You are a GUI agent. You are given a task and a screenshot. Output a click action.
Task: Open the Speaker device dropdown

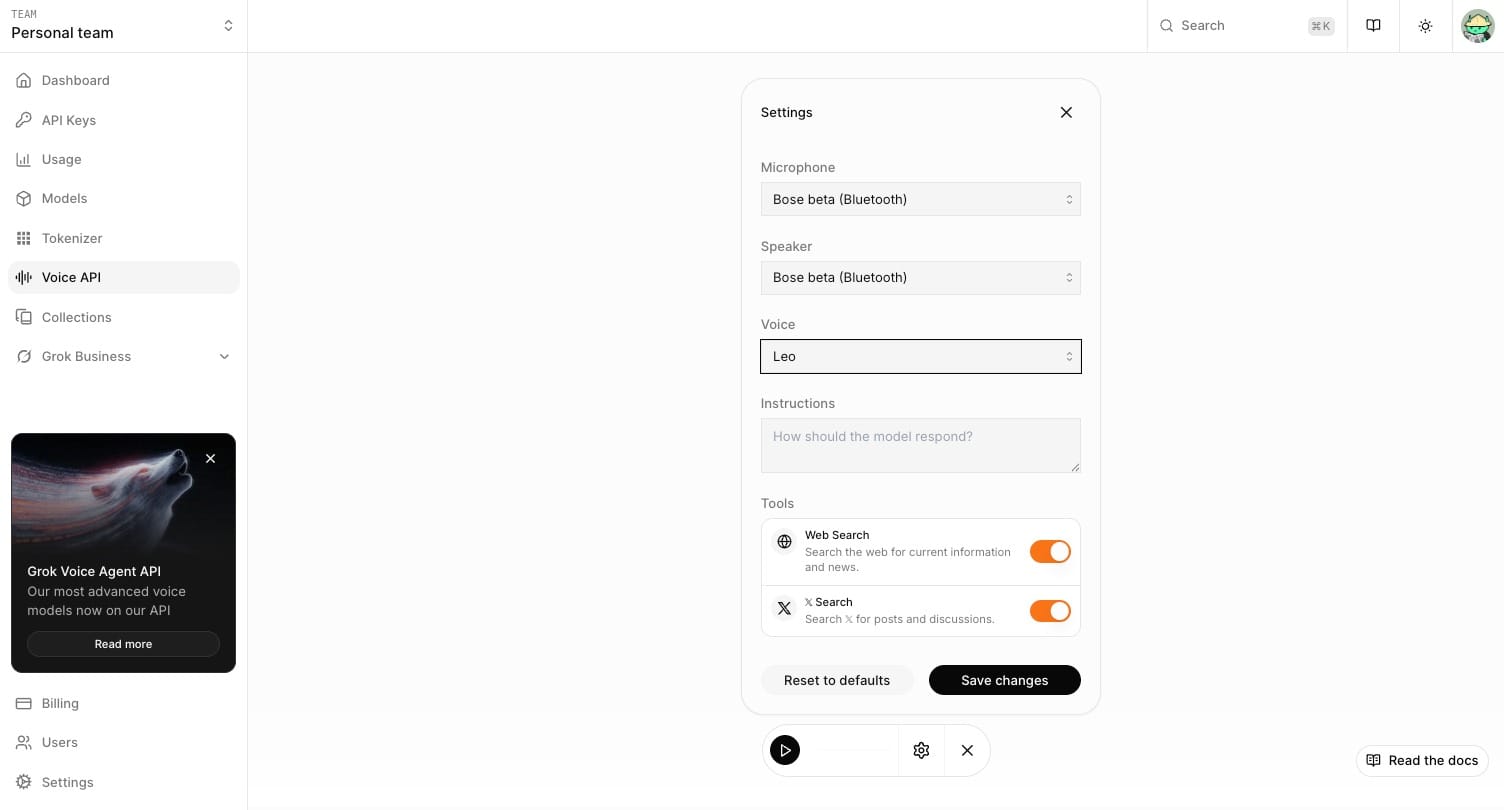(x=920, y=277)
